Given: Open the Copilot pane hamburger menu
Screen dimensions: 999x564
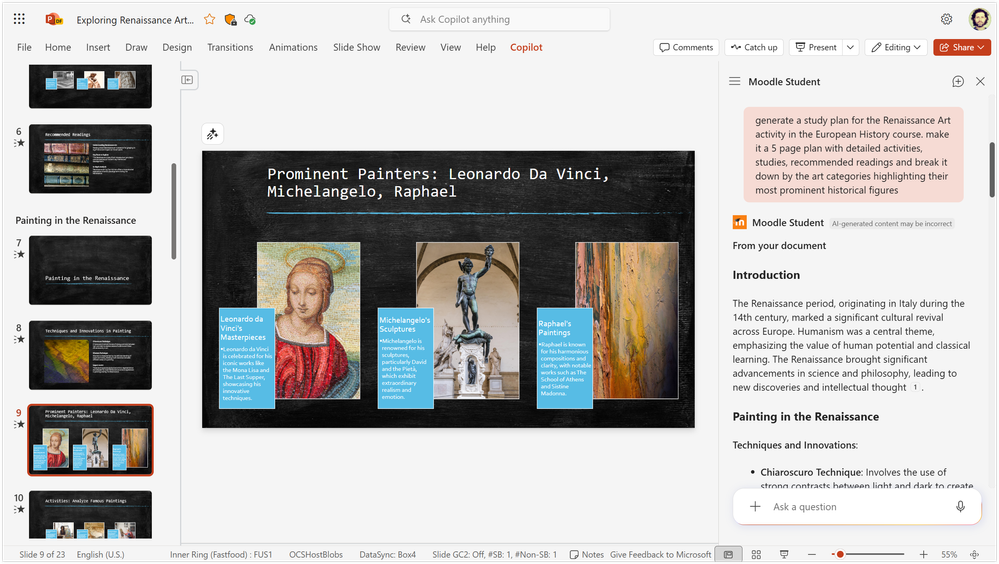Looking at the screenshot, I should click(735, 82).
